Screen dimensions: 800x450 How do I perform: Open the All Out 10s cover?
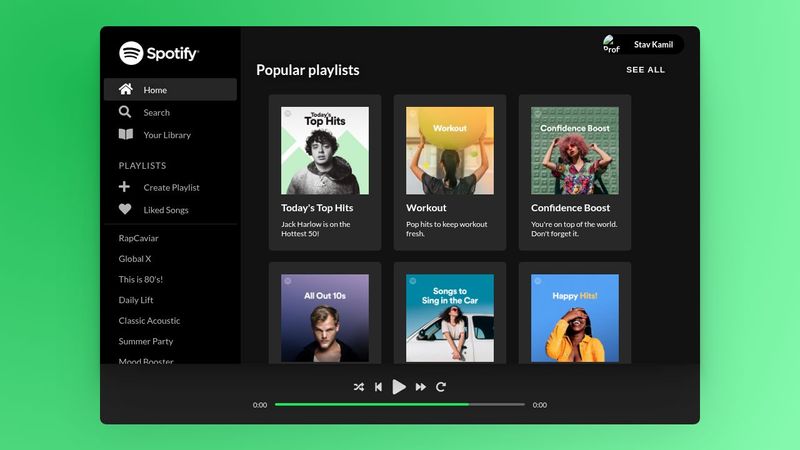(325, 318)
